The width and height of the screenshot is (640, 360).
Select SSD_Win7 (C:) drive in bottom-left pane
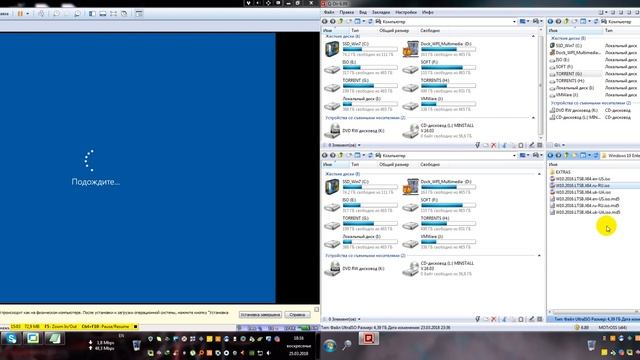click(360, 187)
